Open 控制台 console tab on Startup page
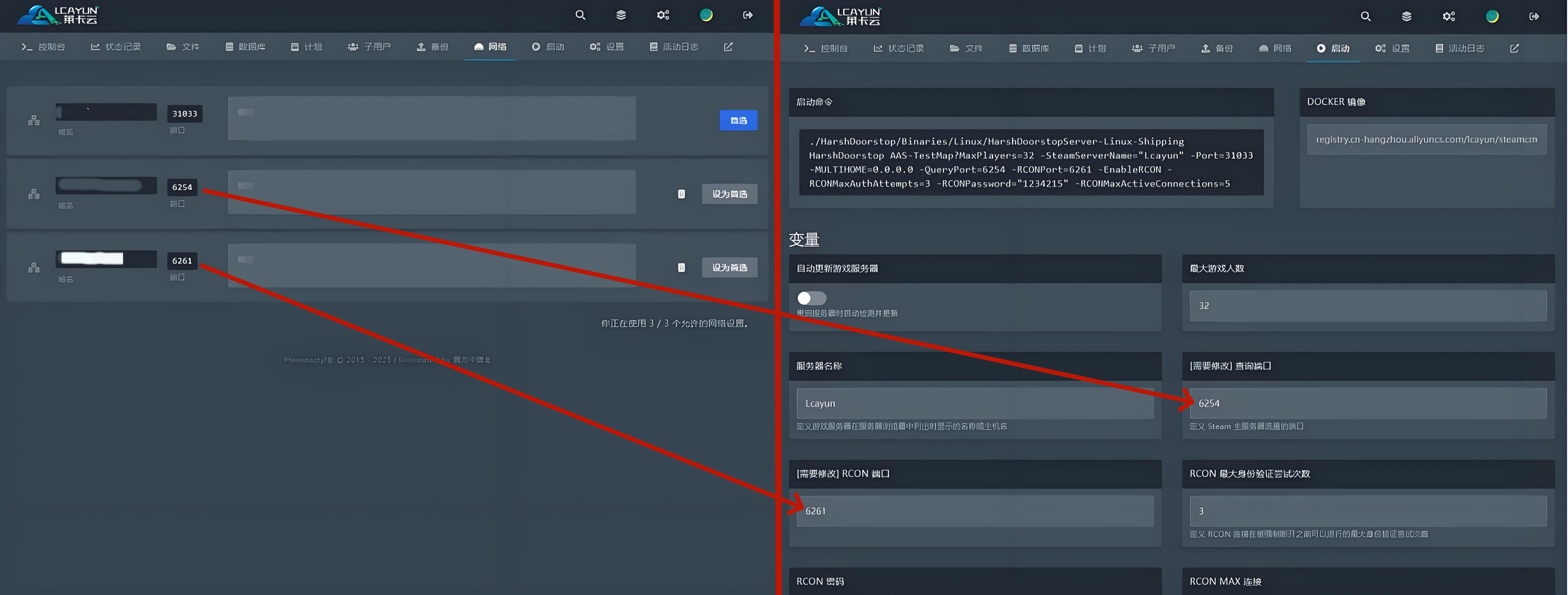The width and height of the screenshot is (1568, 595). click(825, 48)
